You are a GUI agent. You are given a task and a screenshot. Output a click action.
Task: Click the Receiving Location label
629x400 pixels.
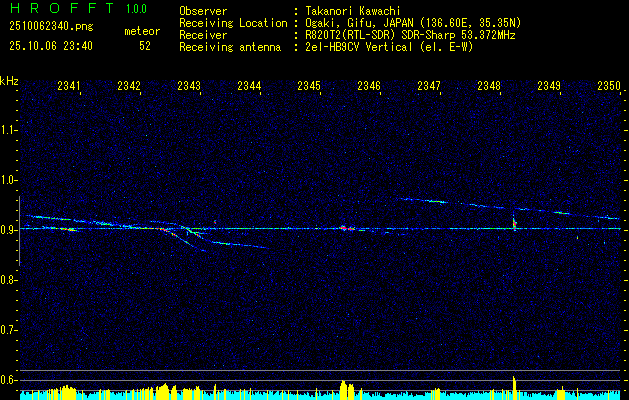233,23
